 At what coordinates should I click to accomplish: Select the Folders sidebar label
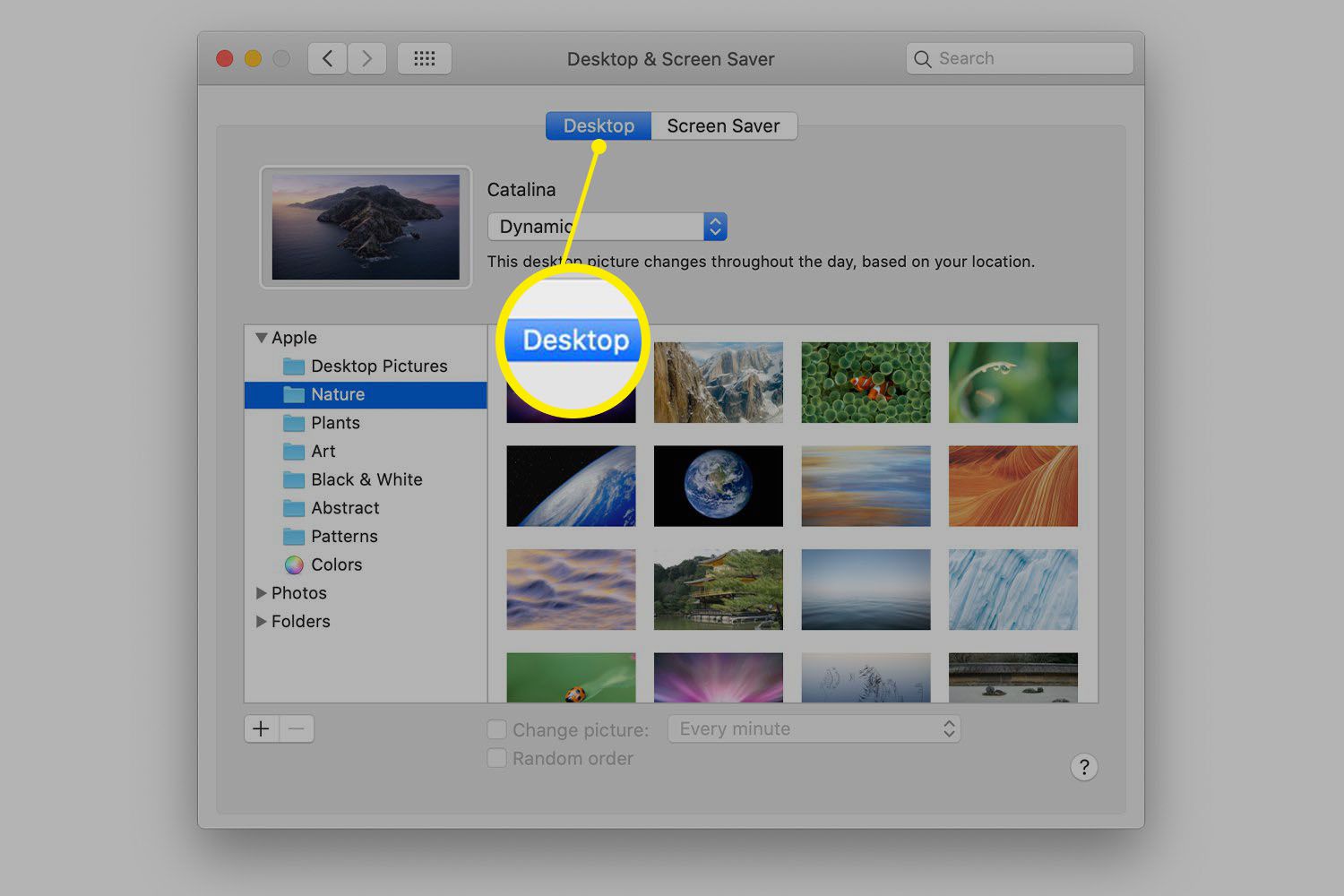click(301, 621)
